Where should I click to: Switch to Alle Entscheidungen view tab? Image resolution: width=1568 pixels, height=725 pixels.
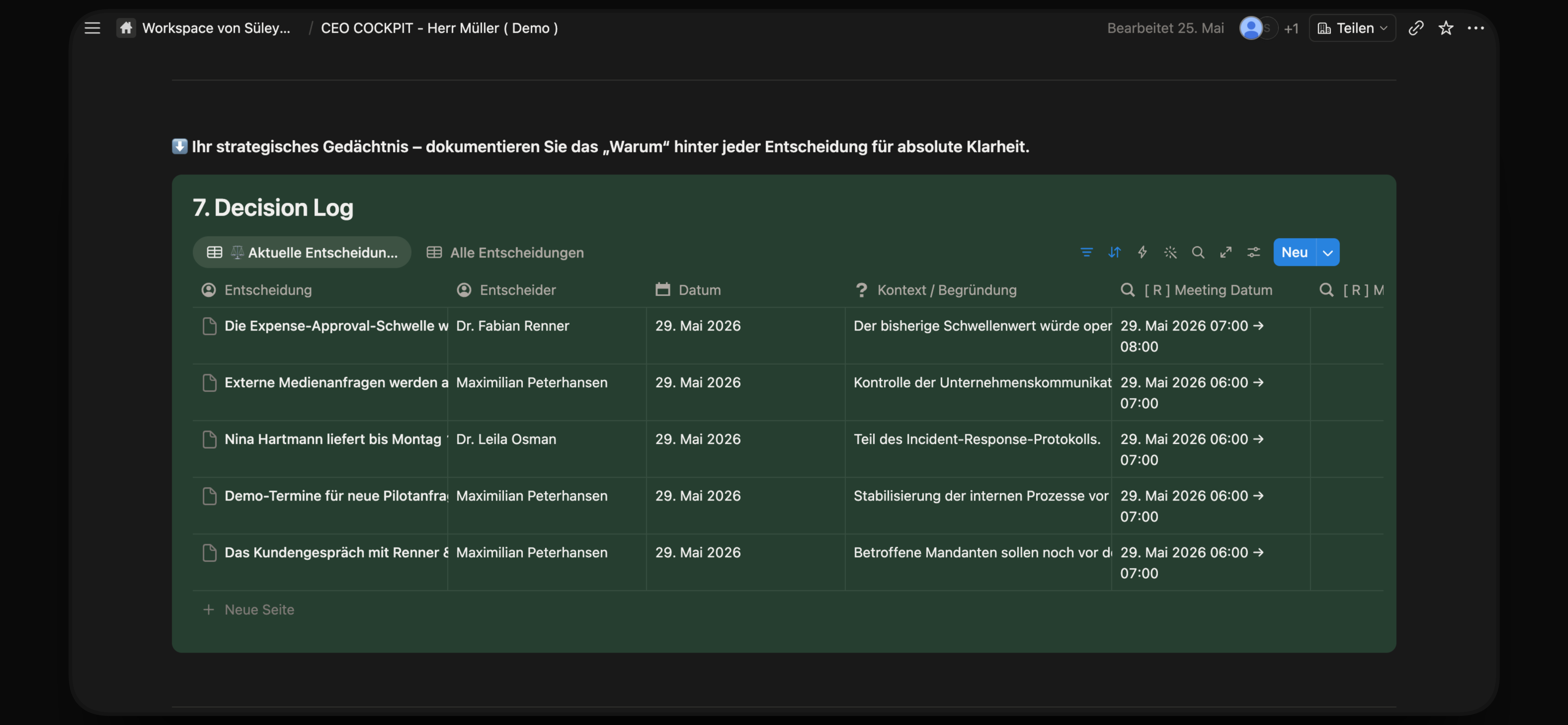[x=505, y=252]
